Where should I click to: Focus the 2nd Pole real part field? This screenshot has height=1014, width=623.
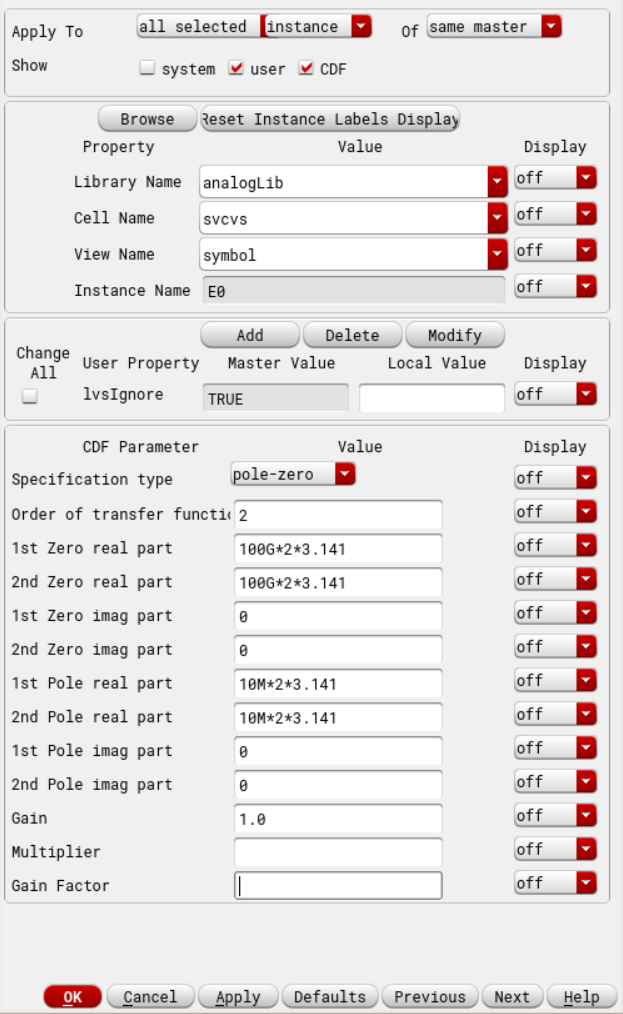pos(338,717)
